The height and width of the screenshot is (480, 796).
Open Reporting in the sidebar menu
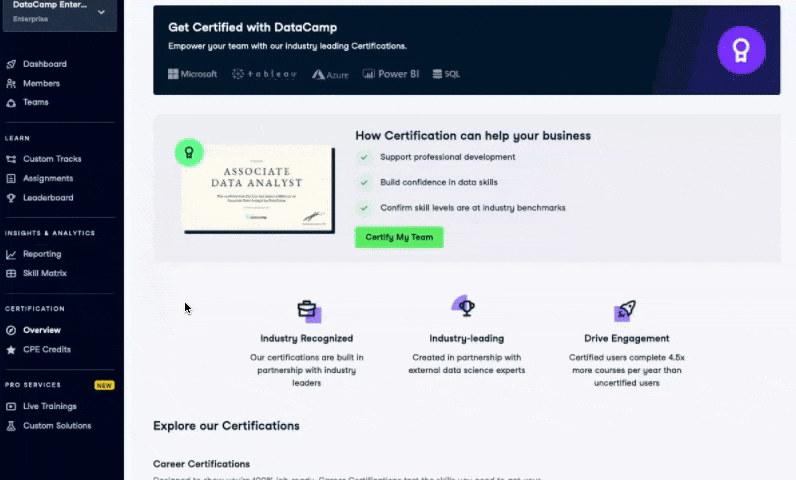(41, 254)
